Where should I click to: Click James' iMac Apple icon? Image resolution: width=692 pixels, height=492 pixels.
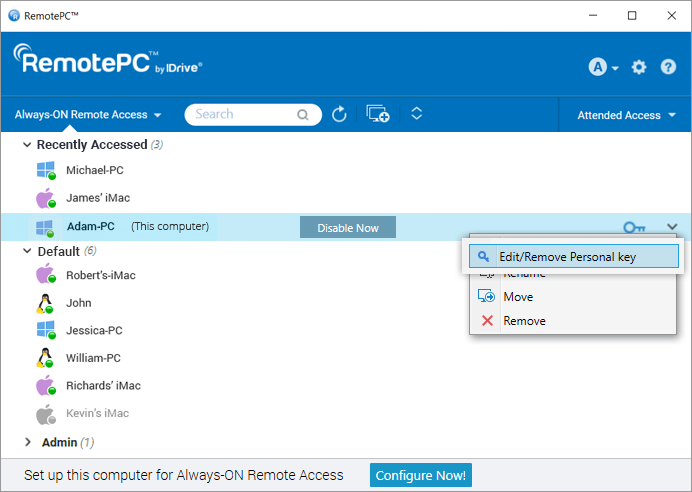pos(46,198)
